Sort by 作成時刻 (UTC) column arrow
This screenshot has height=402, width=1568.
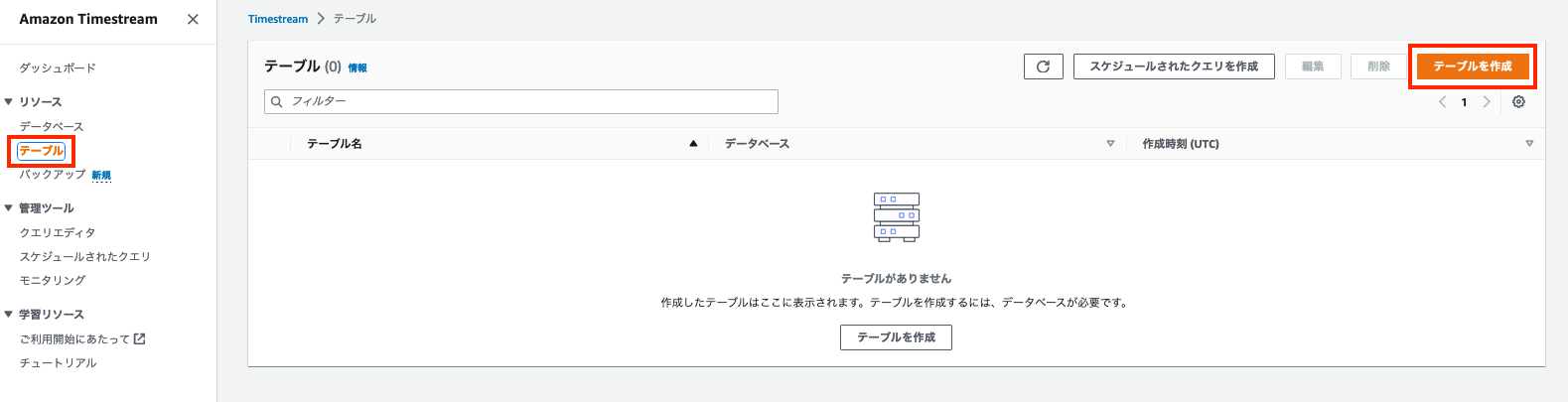pyautogui.click(x=1529, y=144)
